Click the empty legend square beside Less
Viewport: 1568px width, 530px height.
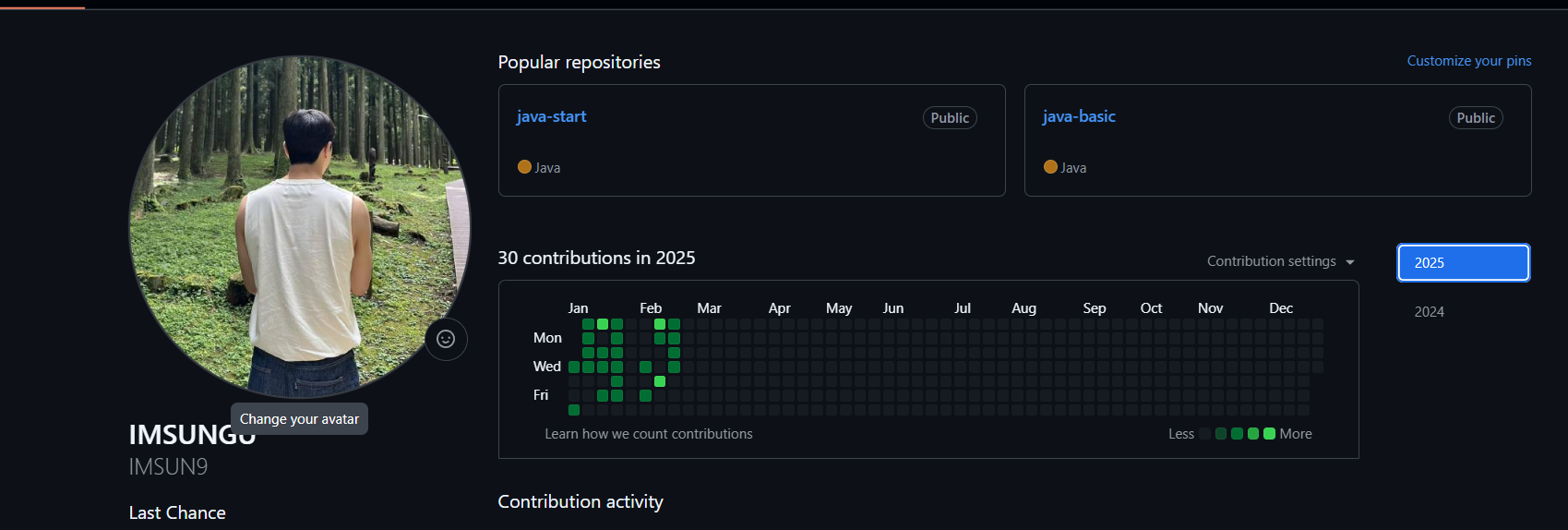point(1204,434)
